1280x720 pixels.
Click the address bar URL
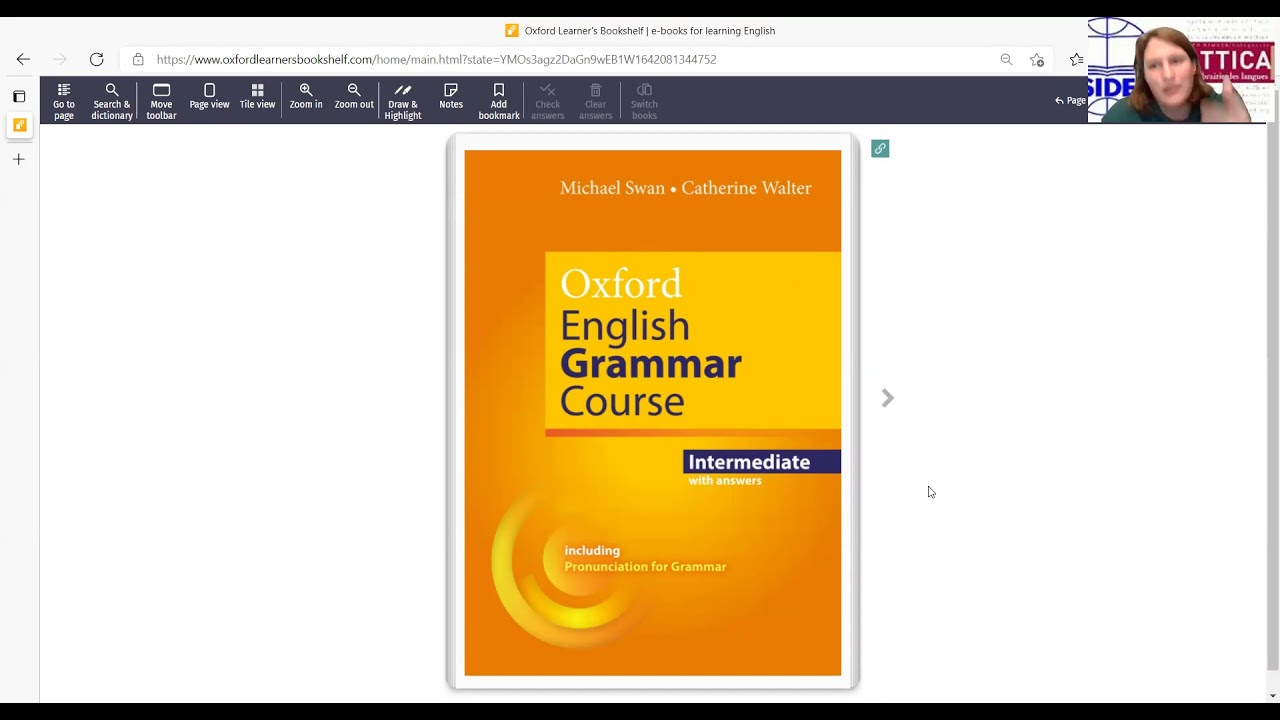point(436,59)
